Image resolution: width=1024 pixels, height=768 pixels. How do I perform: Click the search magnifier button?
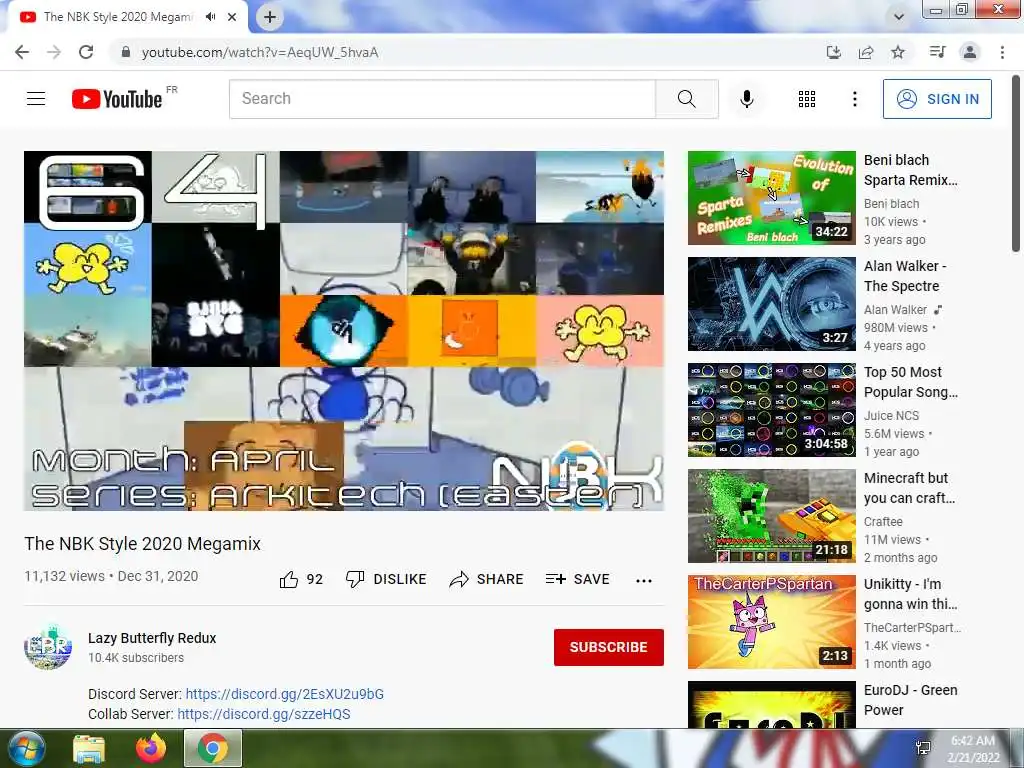[x=686, y=99]
